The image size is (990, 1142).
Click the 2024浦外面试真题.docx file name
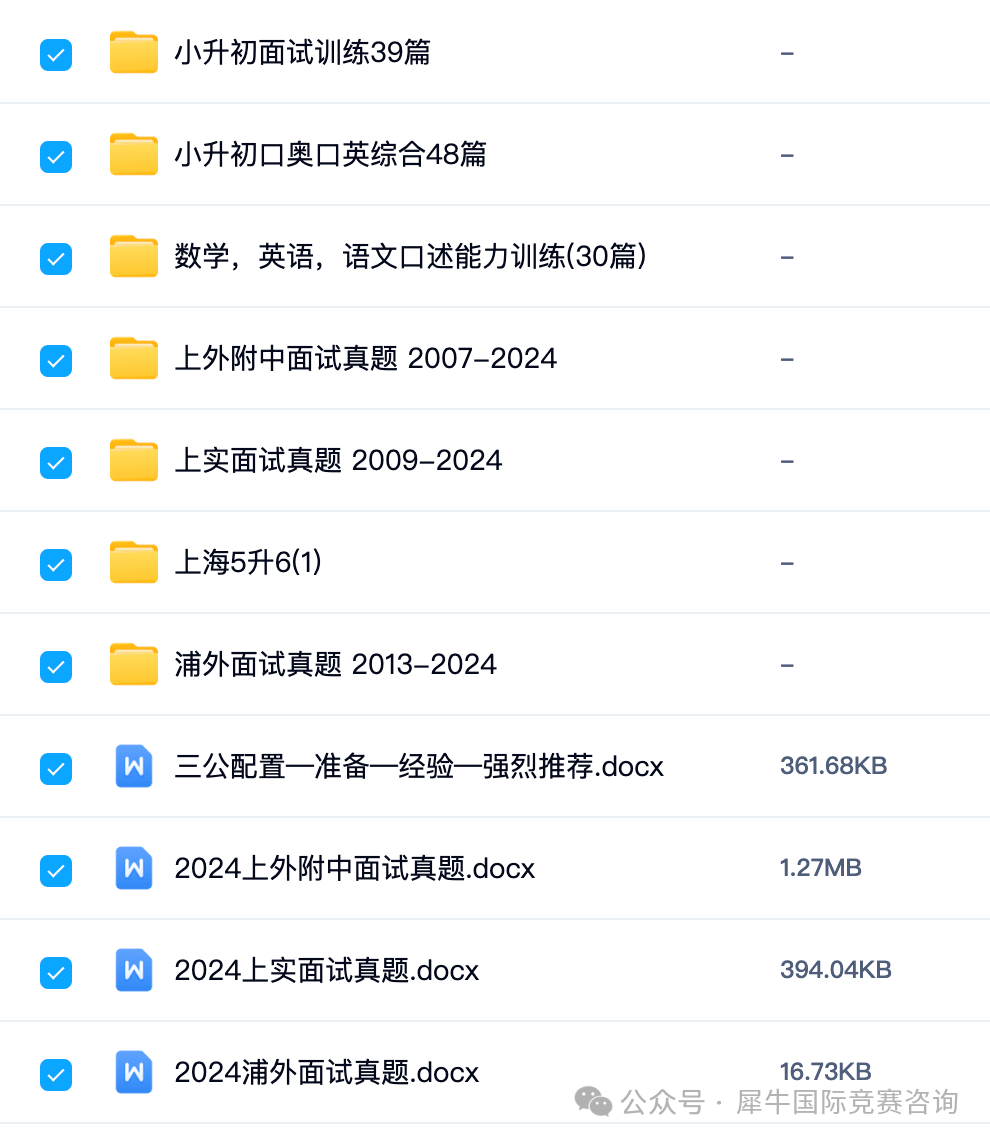coord(327,1072)
